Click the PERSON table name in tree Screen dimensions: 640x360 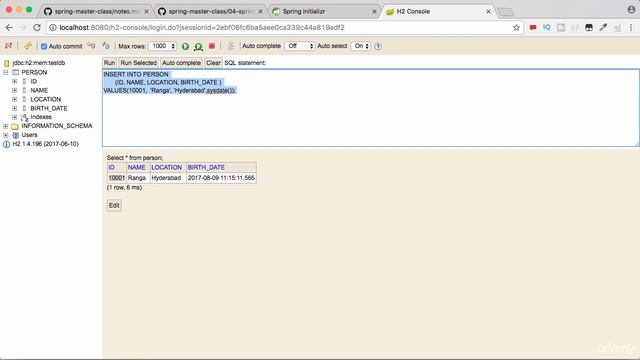pos(34,72)
